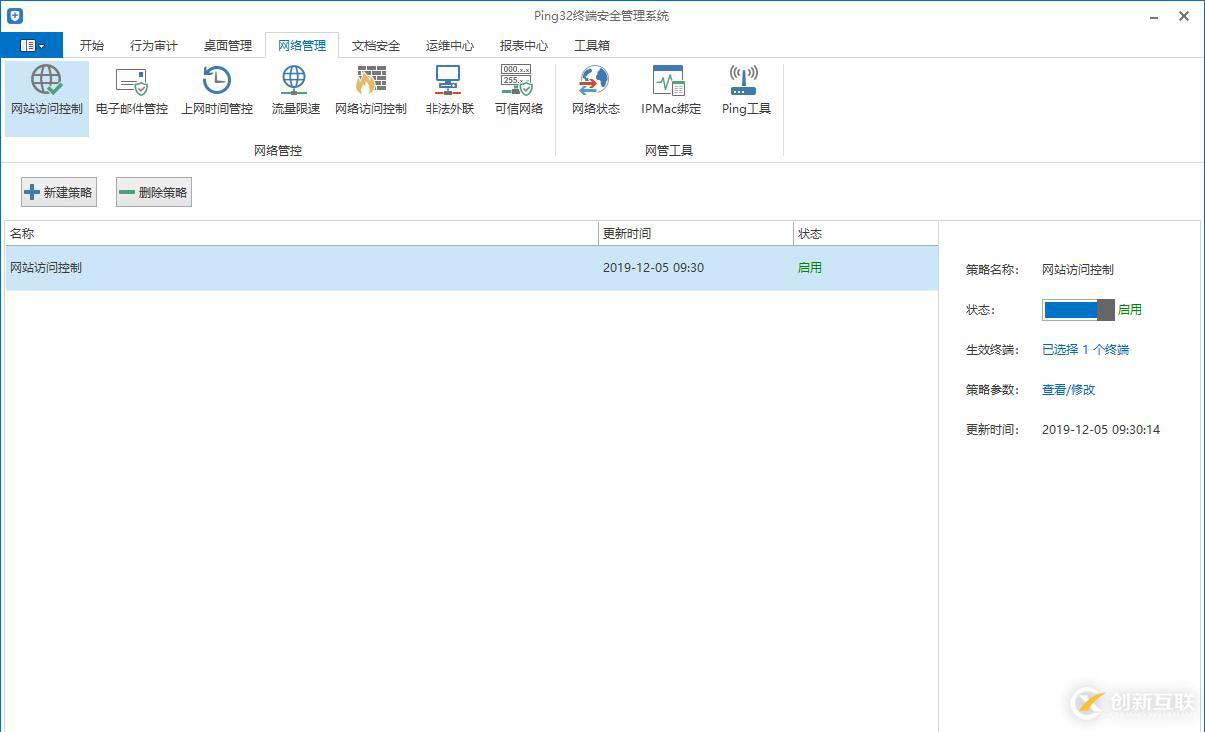Open 非法外联 tool
1205x732 pixels.
(x=449, y=91)
